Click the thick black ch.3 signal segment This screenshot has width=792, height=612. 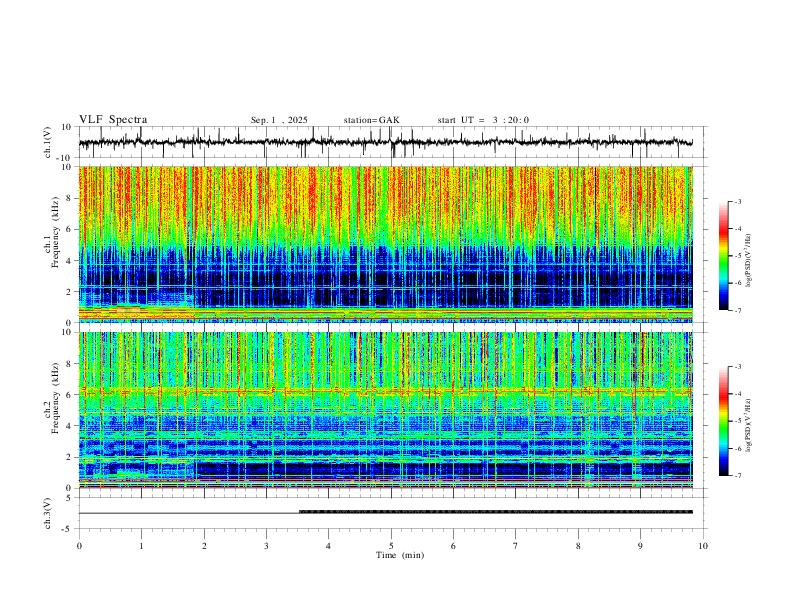pos(496,512)
